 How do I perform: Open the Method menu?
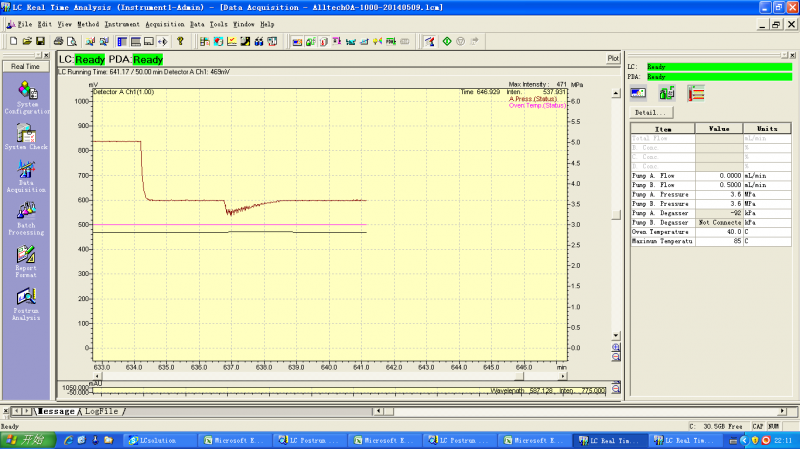coord(87,23)
